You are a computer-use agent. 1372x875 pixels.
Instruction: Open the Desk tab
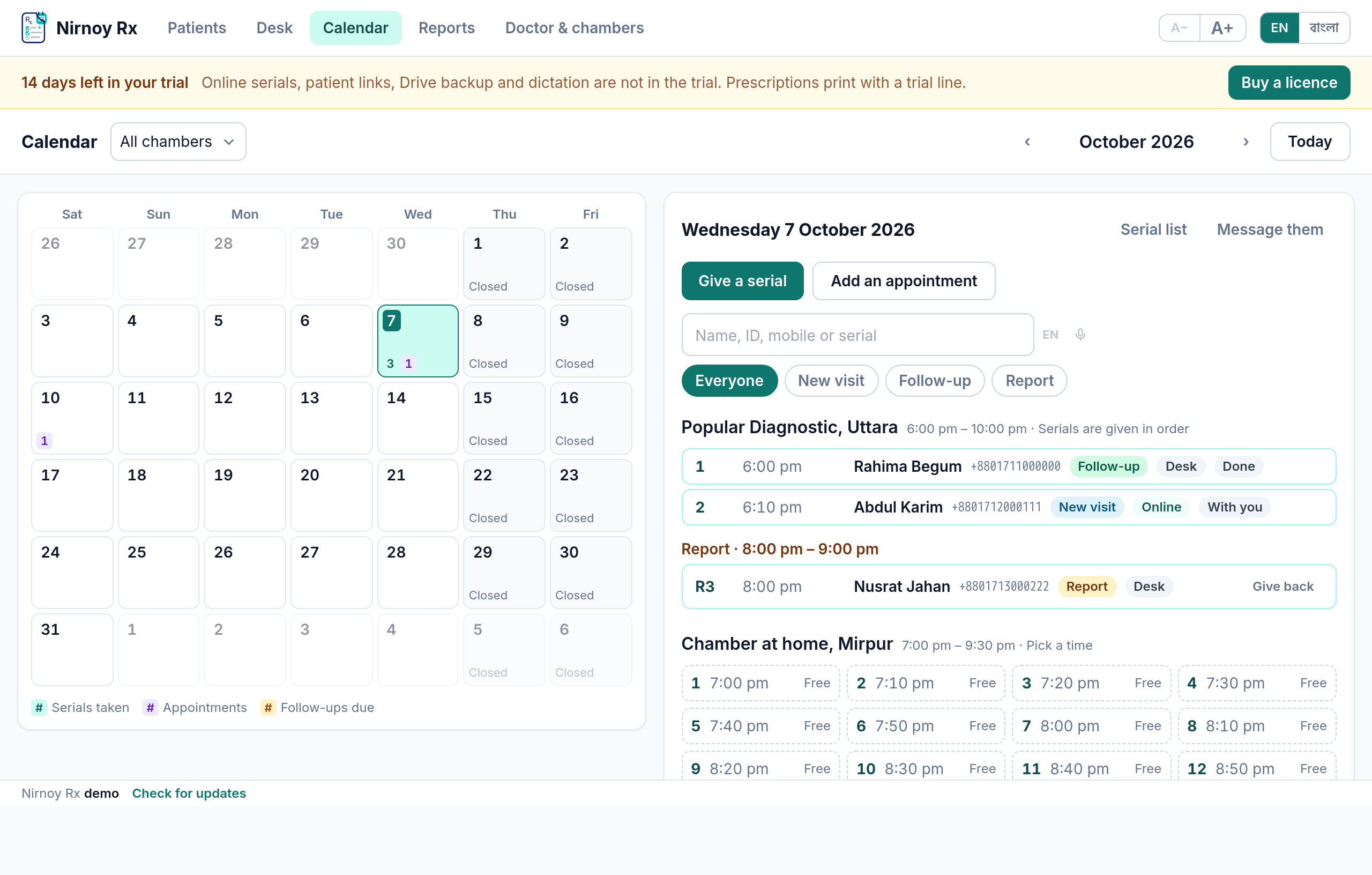click(x=274, y=28)
